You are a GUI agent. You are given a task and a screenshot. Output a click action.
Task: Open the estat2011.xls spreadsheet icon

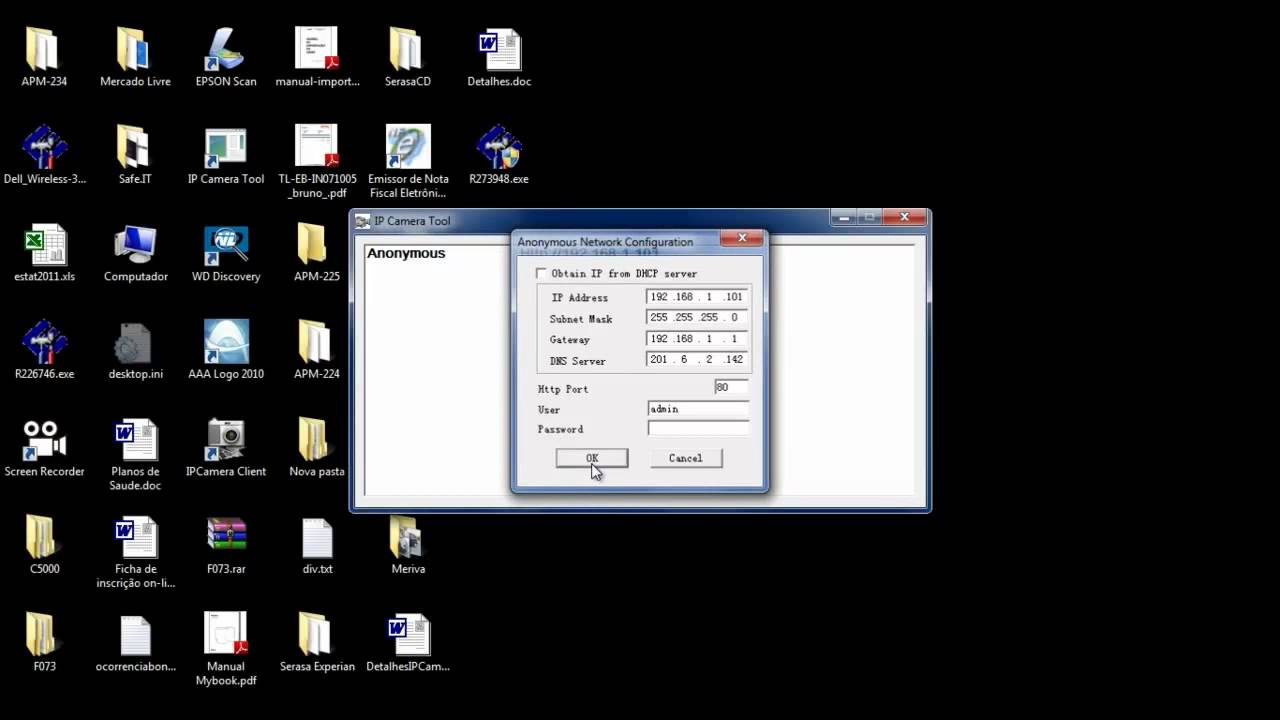click(x=44, y=245)
